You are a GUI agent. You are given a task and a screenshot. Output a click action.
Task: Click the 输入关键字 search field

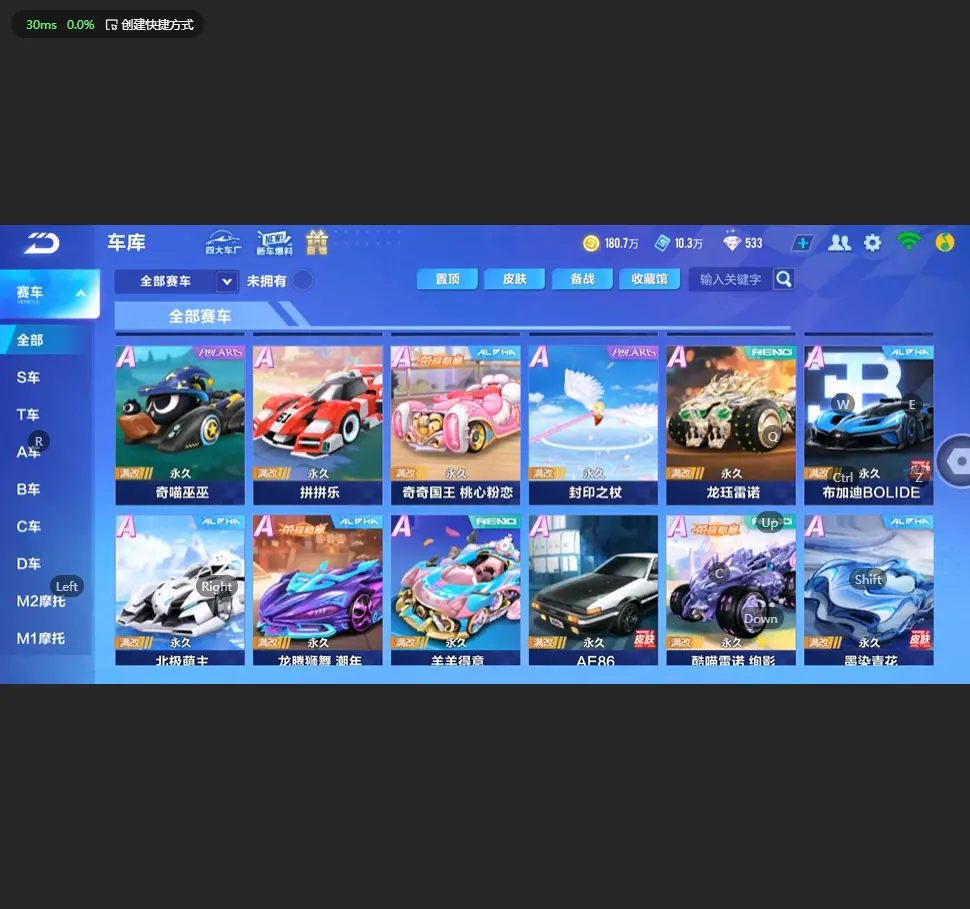tap(731, 280)
